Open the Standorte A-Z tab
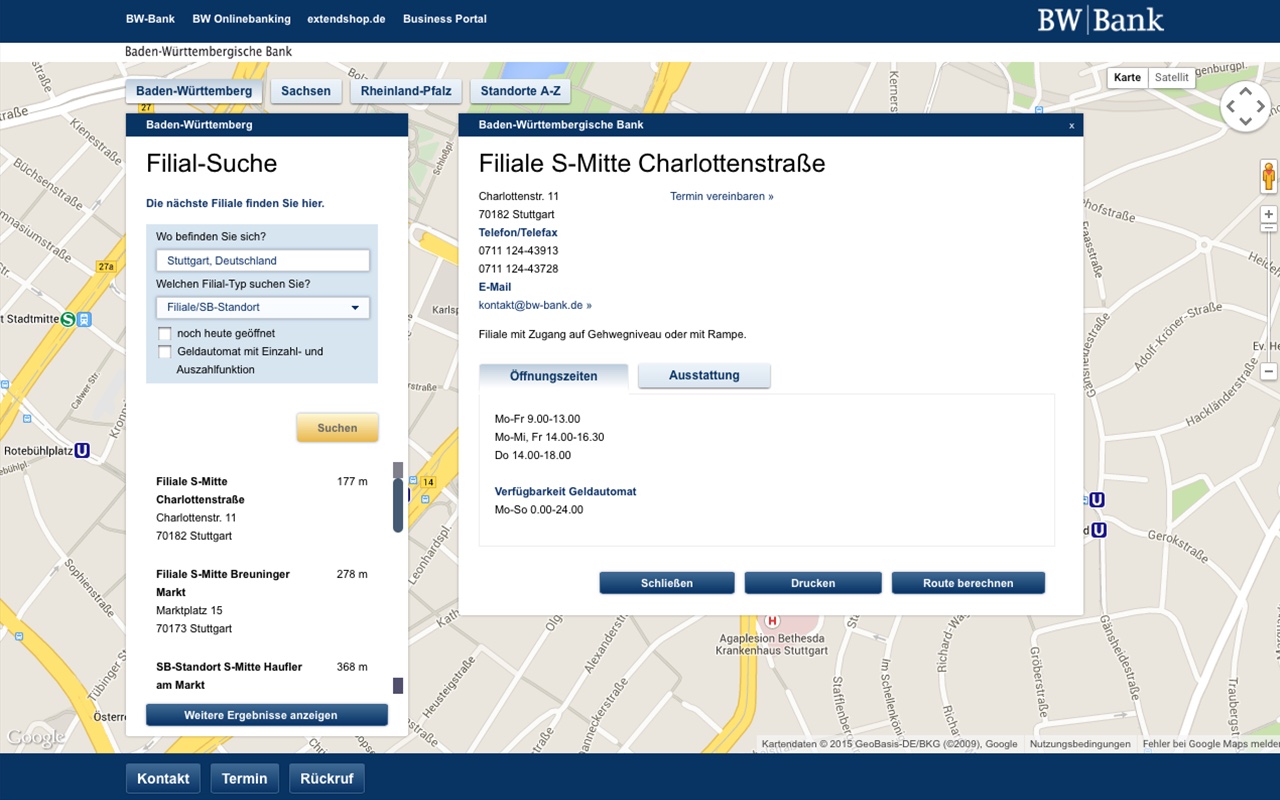The image size is (1280, 800). (x=520, y=91)
